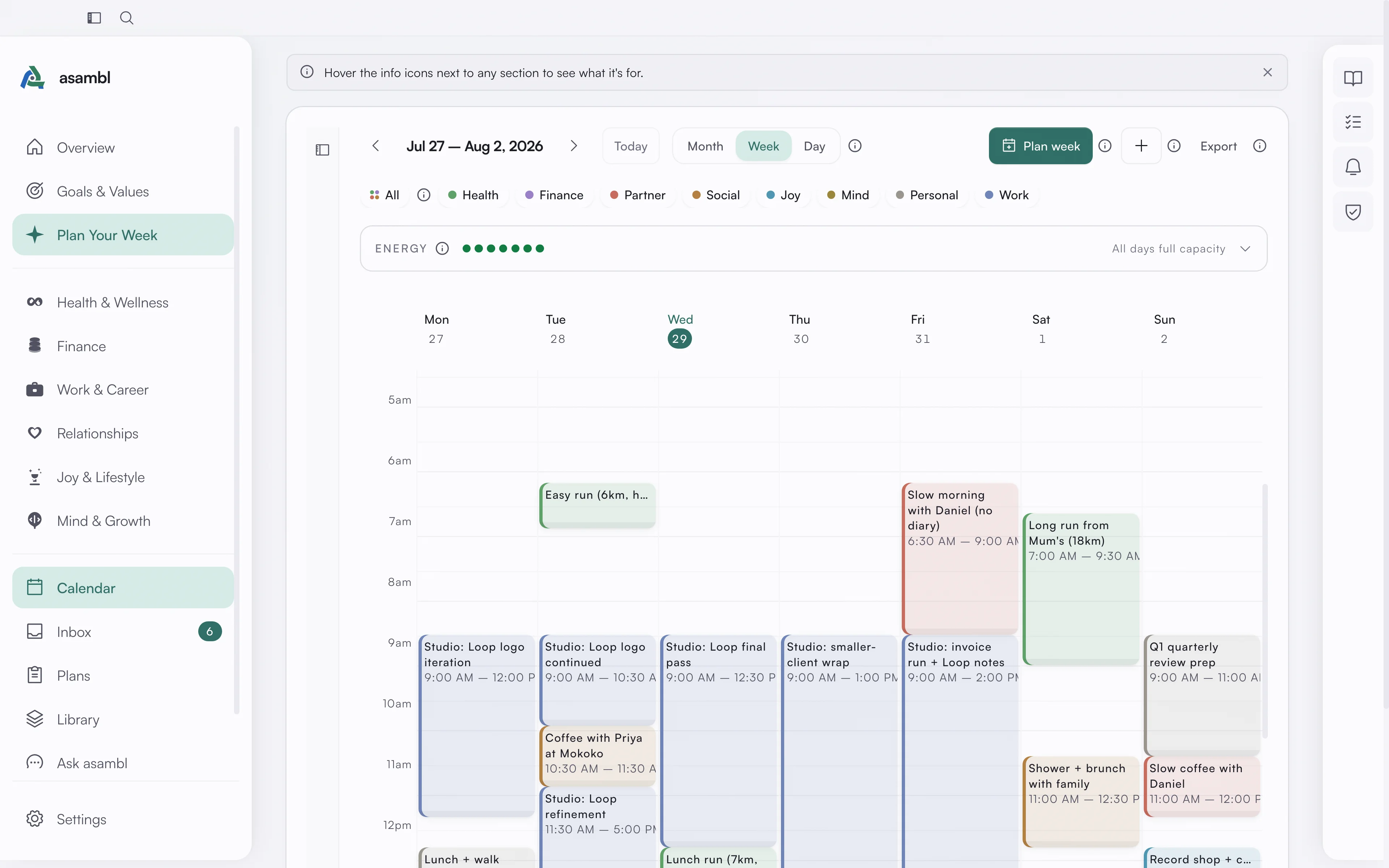Click the Library layers icon
The width and height of the screenshot is (1389, 868).
click(x=35, y=719)
